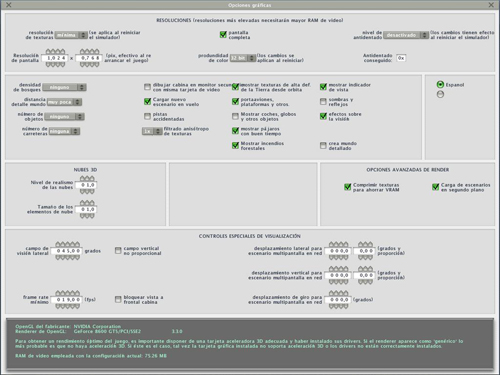The image size is (500, 375).
Task: Click desplazamiento lateral 0,00 proportion field
Action: click(365, 251)
